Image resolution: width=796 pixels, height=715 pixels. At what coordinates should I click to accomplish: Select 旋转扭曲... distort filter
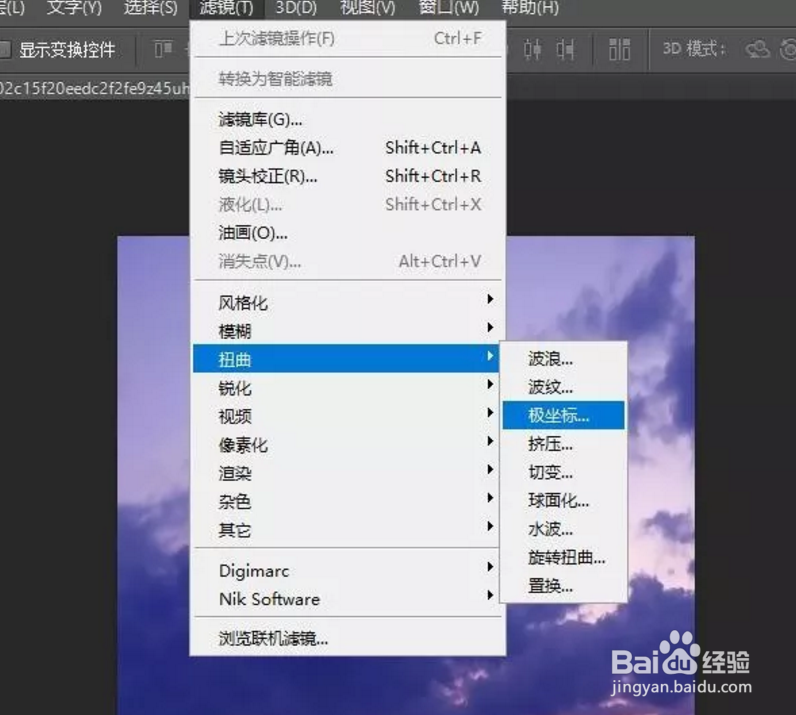[x=563, y=558]
